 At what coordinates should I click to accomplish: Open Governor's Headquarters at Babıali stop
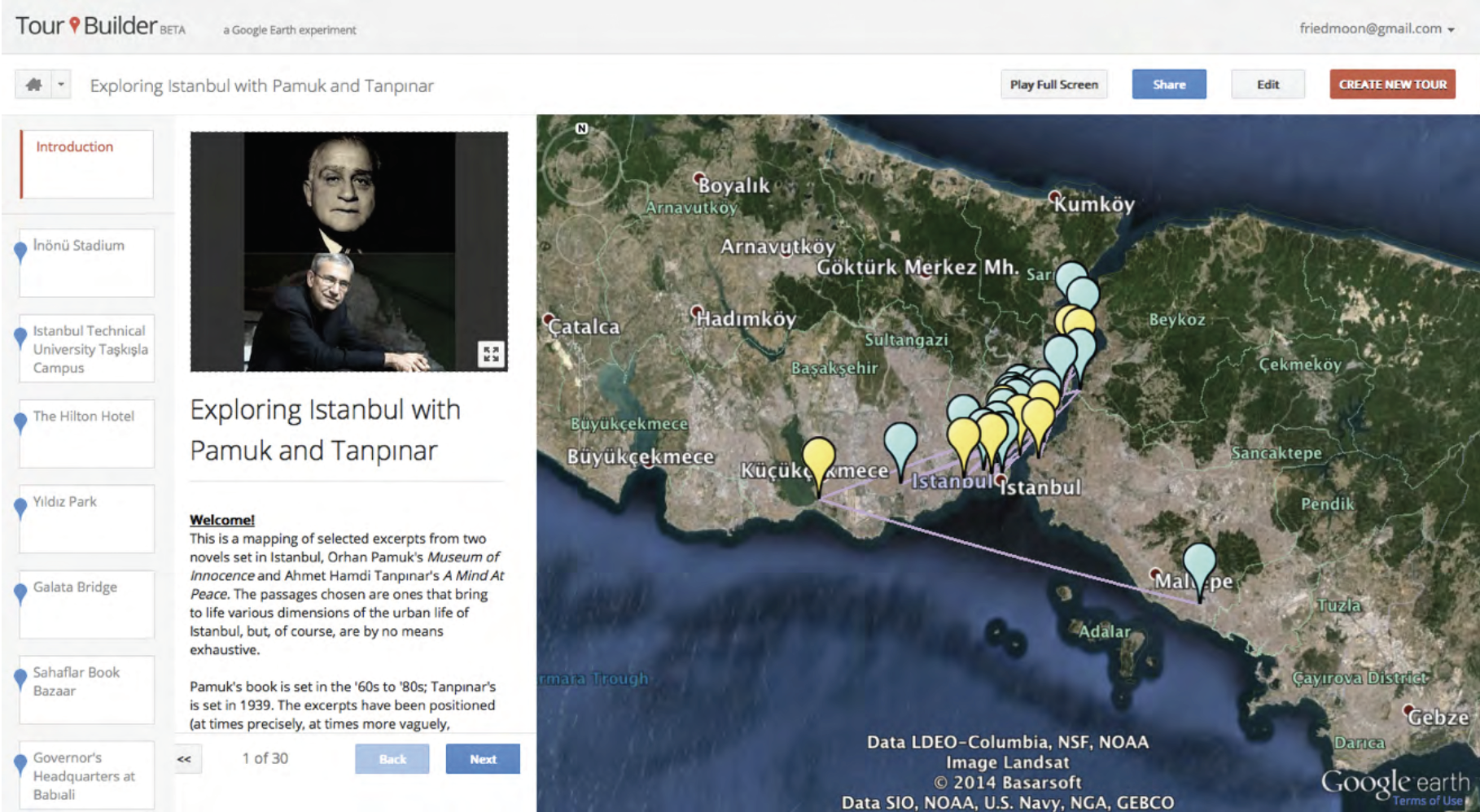87,775
